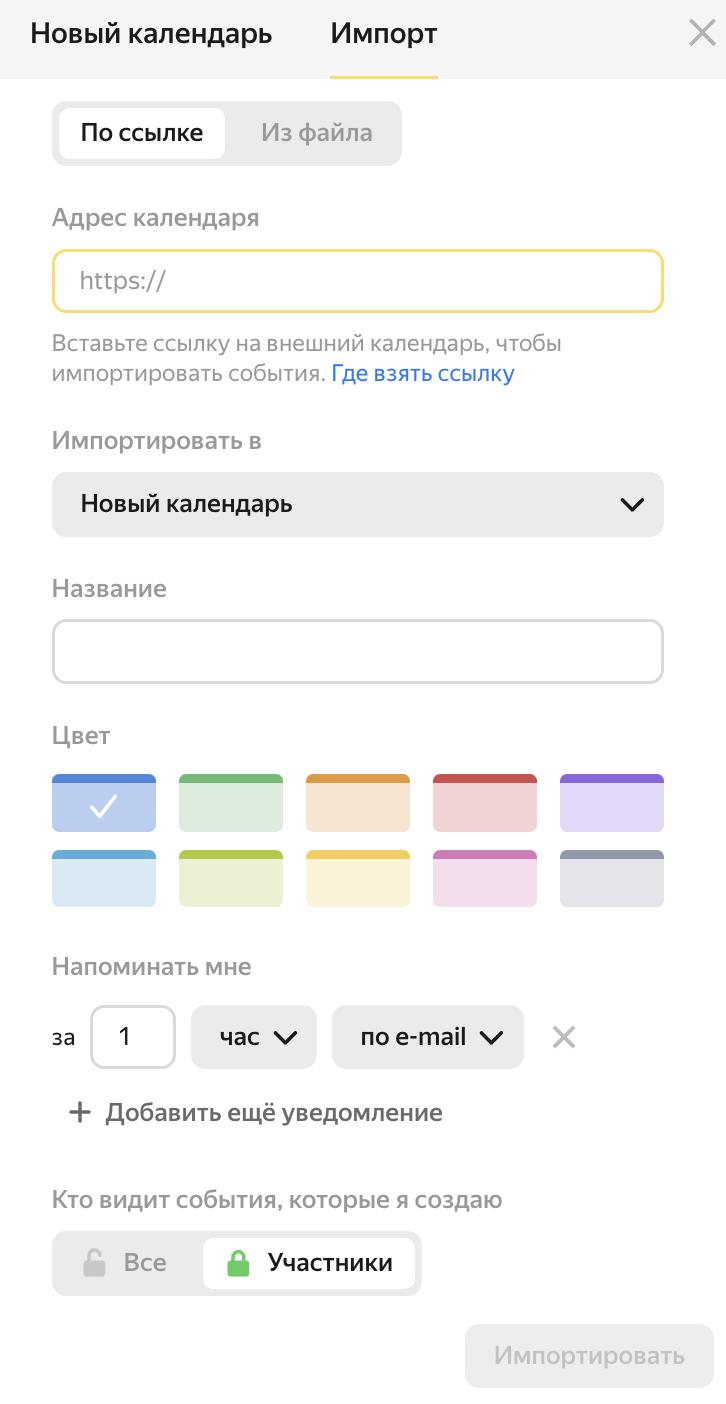Select the По ссылке import option

tap(142, 133)
